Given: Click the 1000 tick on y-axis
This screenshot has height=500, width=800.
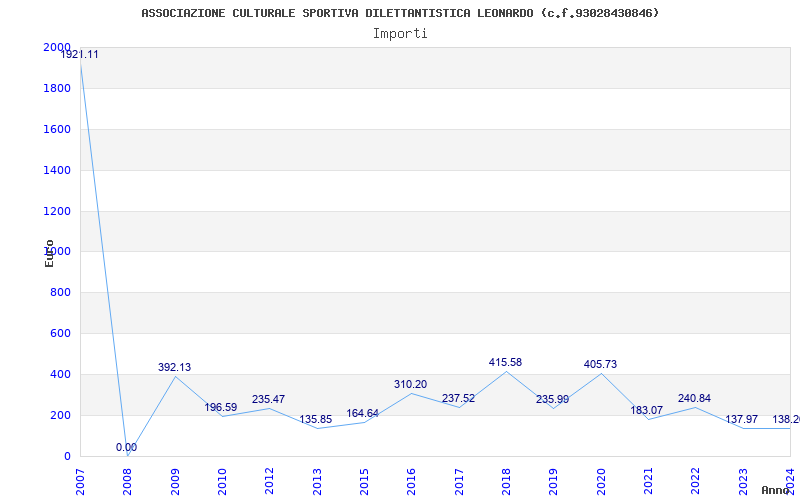Looking at the screenshot, I should (x=56, y=252).
